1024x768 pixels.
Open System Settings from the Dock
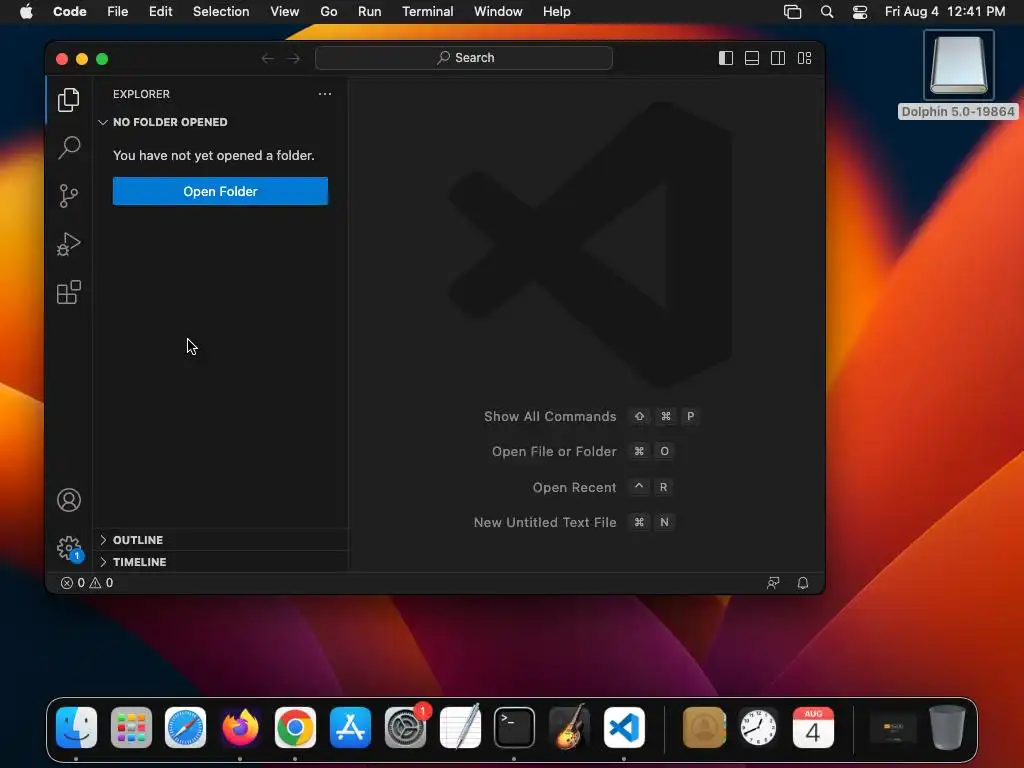tap(405, 727)
